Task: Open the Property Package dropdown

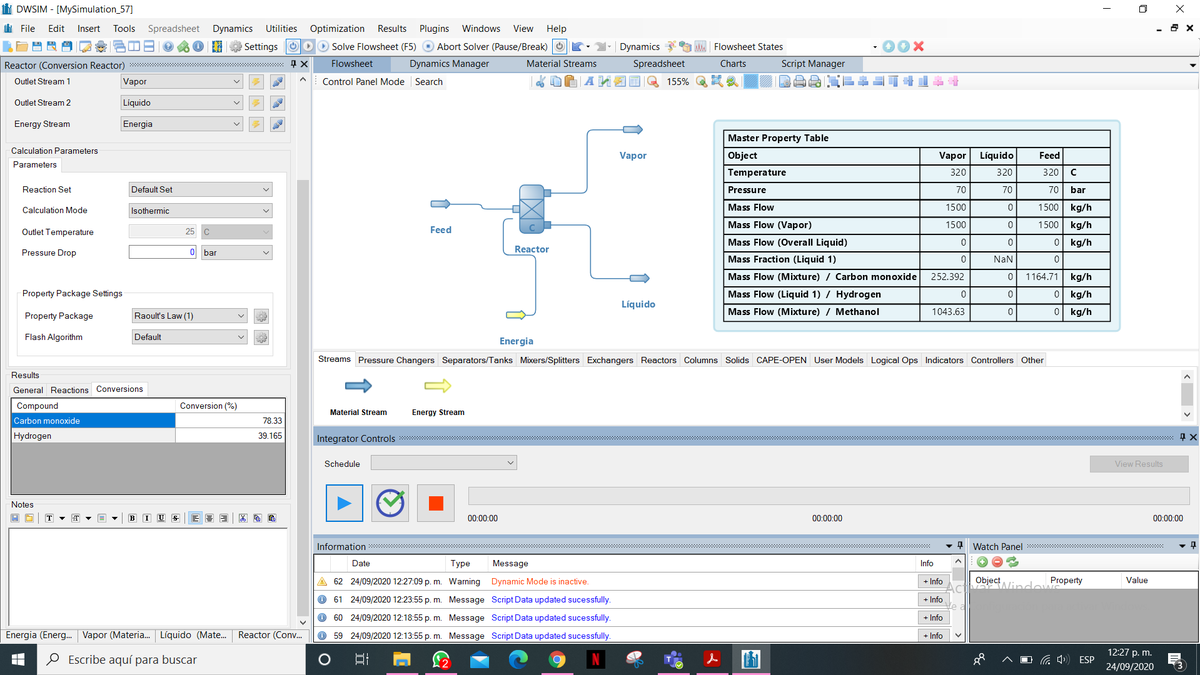Action: click(189, 316)
